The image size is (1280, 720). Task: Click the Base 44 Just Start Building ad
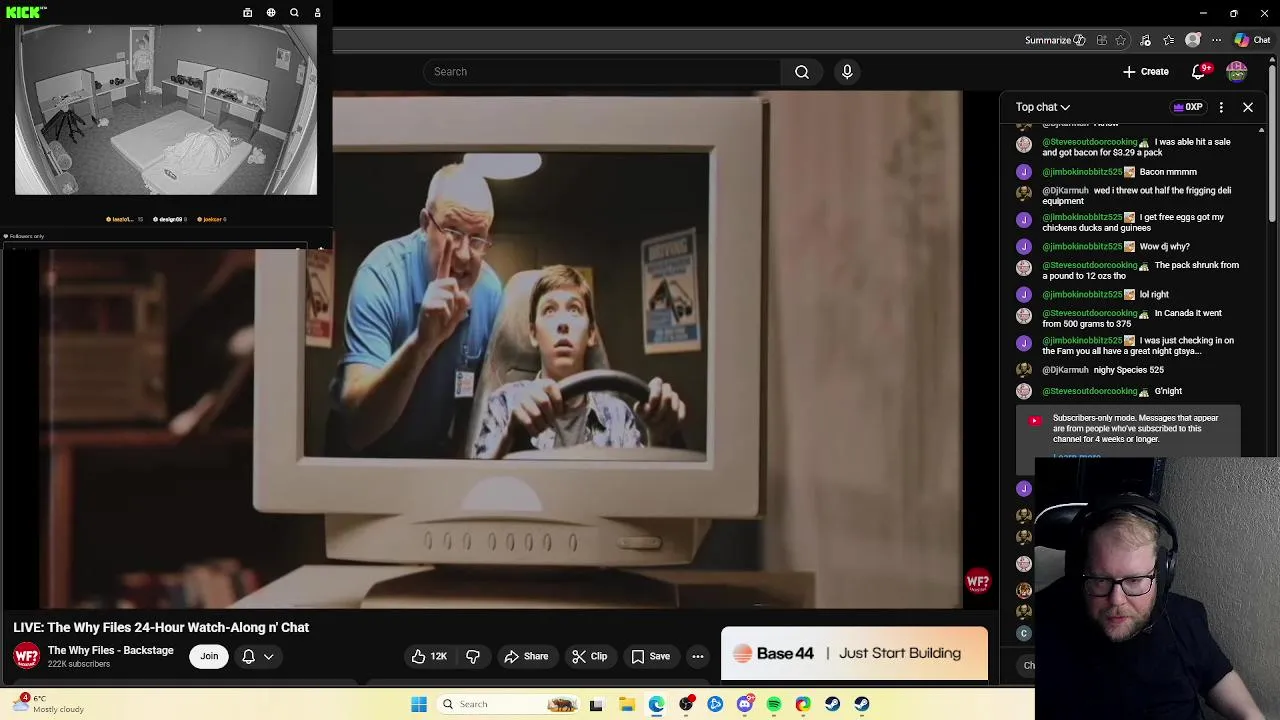[x=854, y=653]
